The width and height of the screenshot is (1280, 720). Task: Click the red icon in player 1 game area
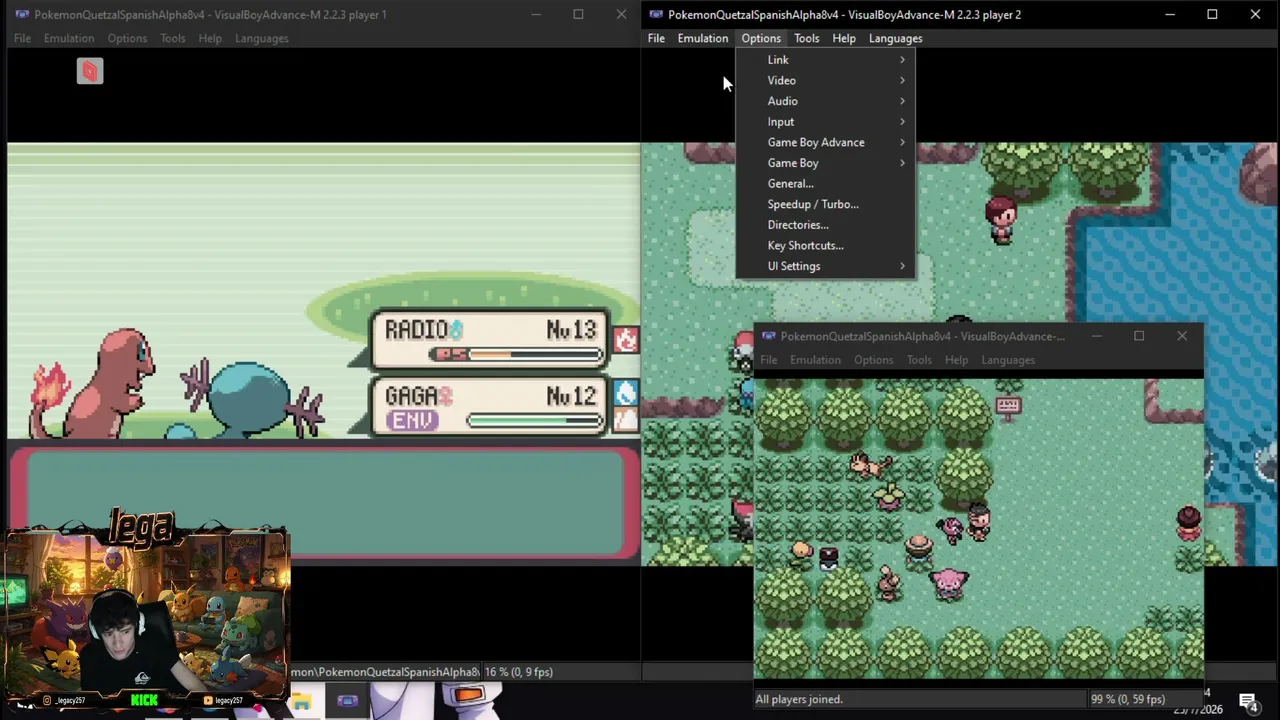pos(90,71)
